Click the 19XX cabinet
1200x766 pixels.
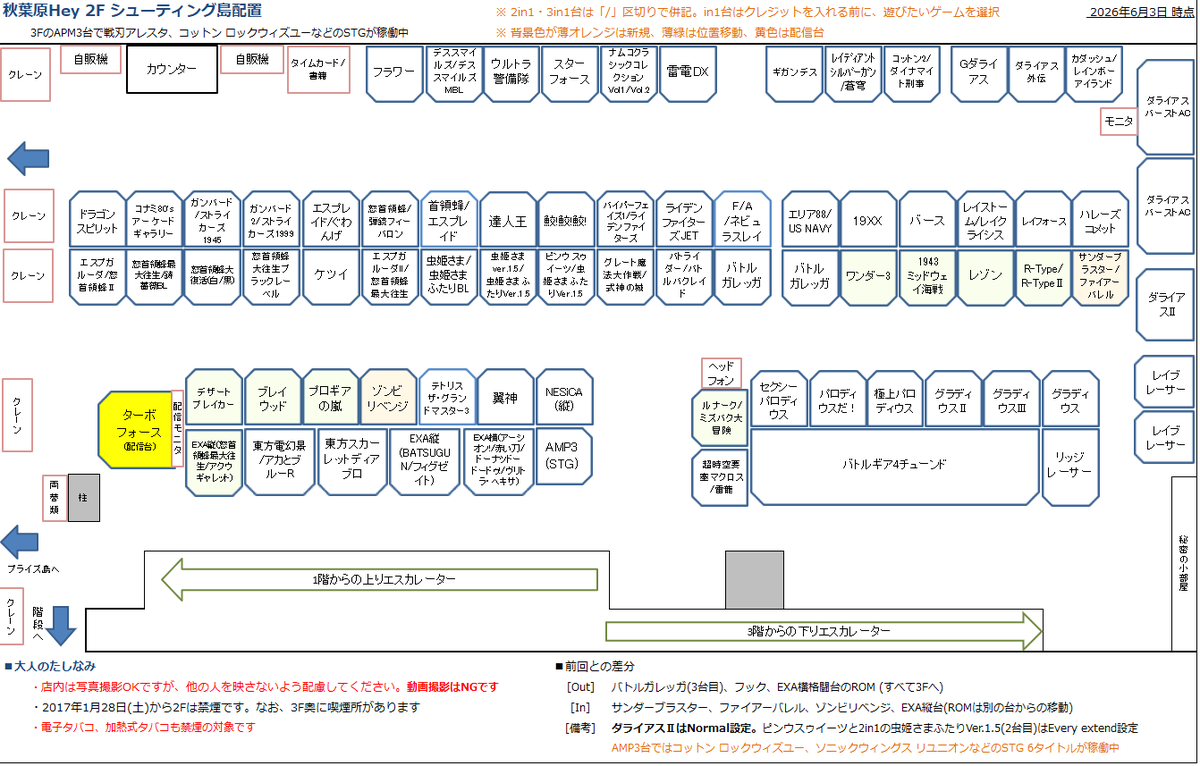[x=868, y=220]
